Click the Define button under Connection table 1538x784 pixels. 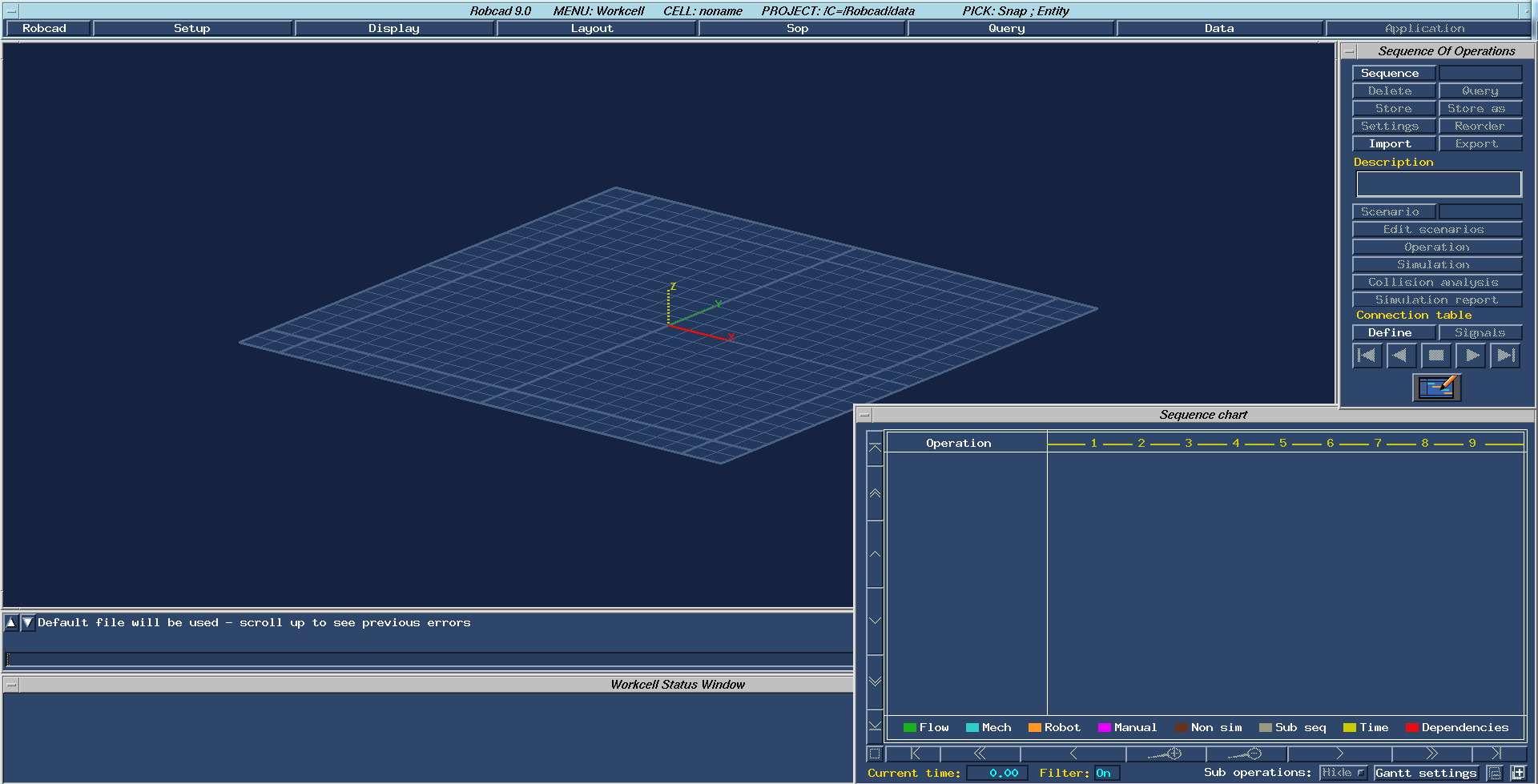1394,332
